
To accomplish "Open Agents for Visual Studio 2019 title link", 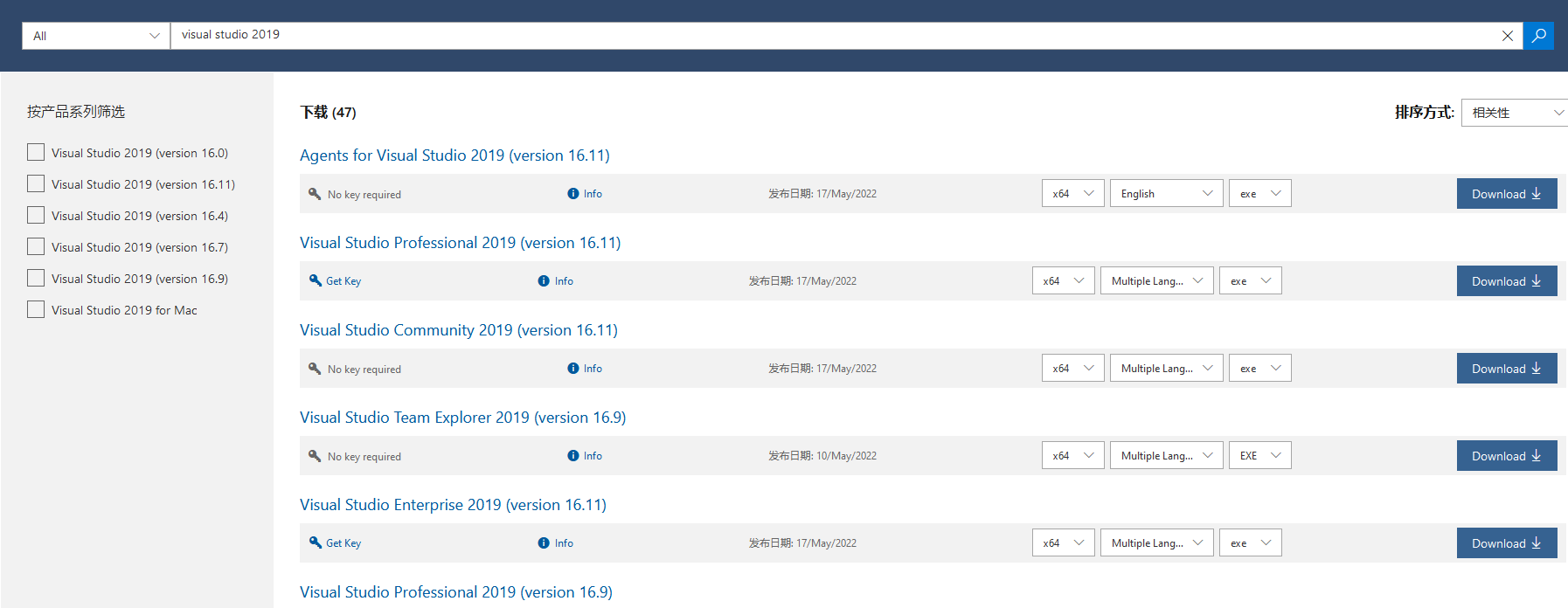I will point(454,155).
